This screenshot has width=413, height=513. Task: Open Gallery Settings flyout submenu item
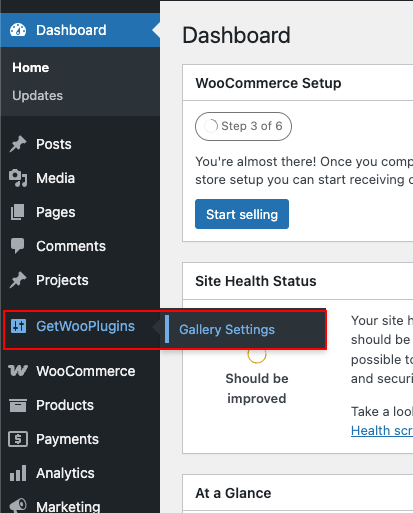[x=227, y=329]
